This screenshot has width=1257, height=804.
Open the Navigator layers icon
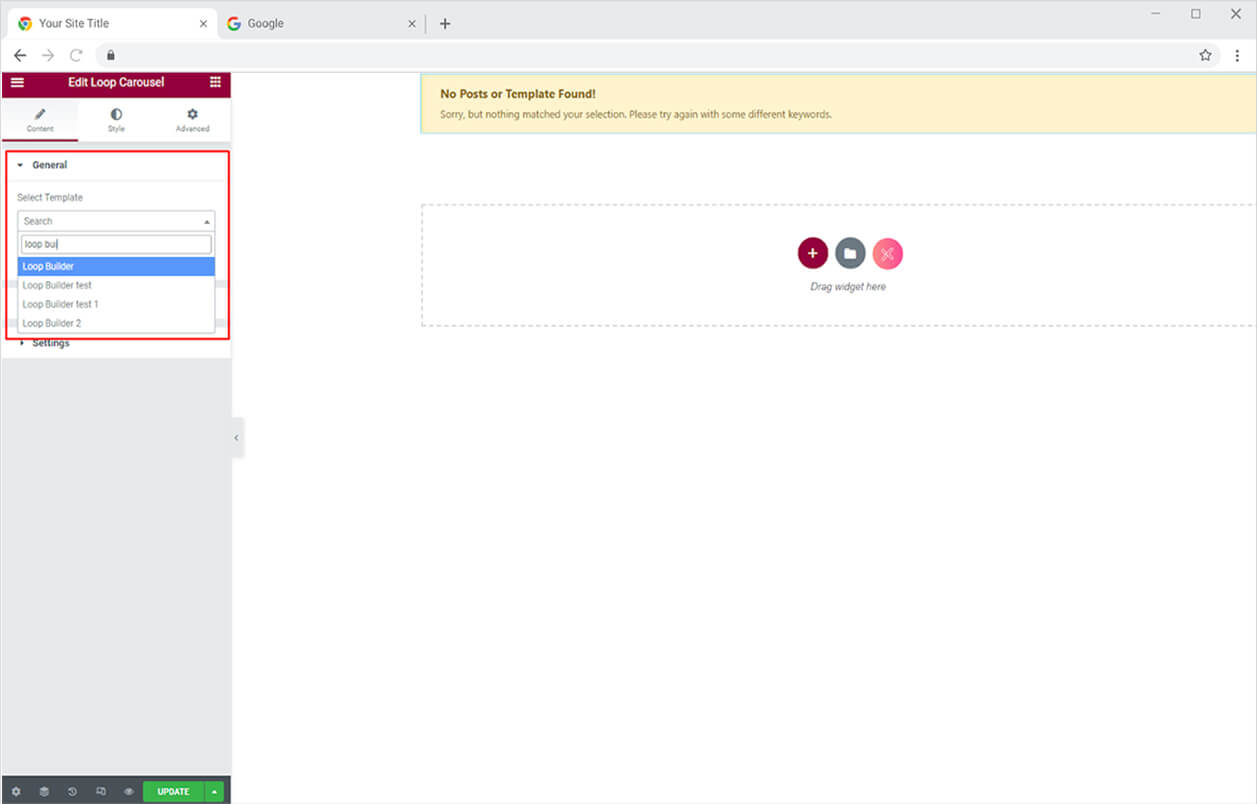(x=44, y=791)
